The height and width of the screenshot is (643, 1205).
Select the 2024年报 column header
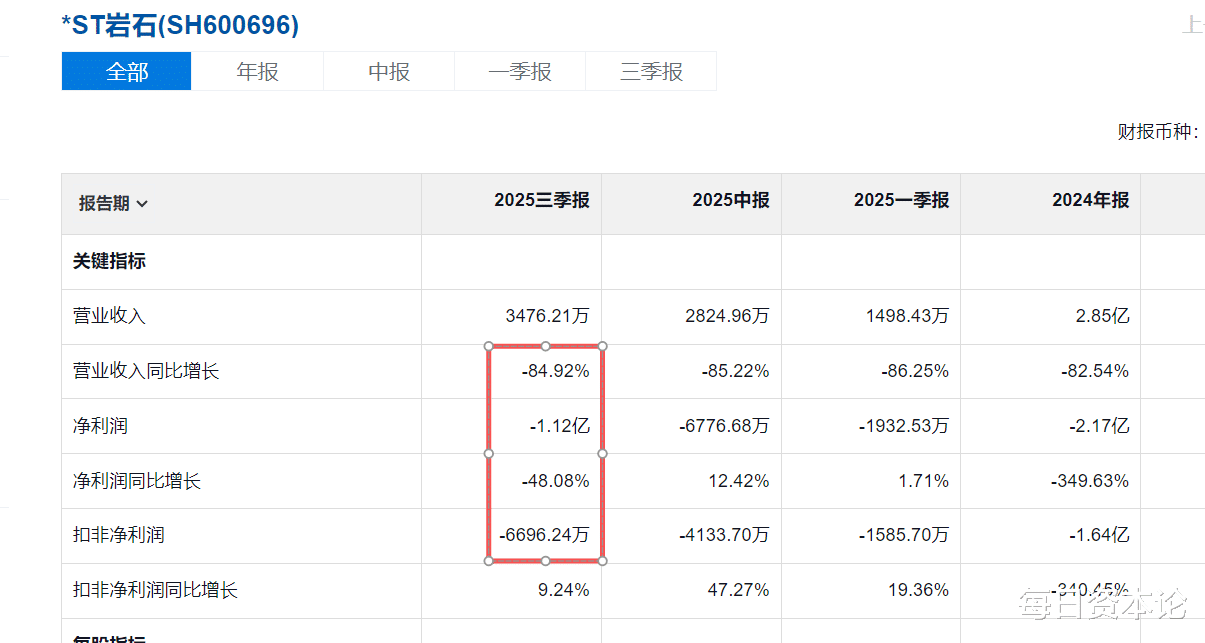(1090, 200)
